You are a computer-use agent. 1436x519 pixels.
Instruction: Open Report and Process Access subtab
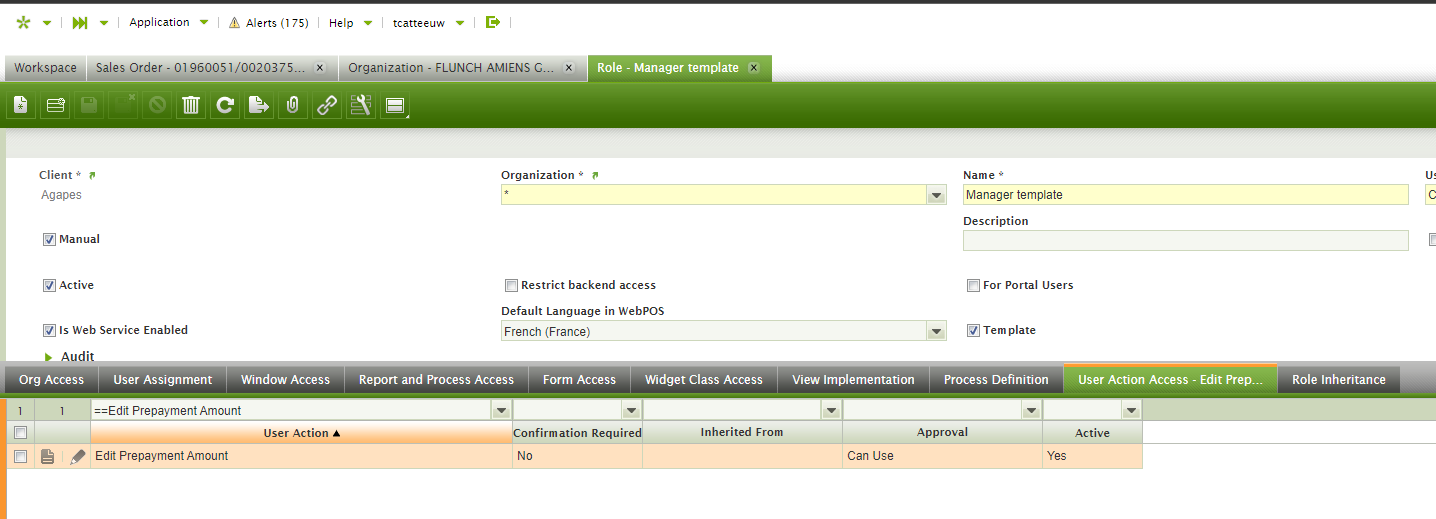pos(436,380)
